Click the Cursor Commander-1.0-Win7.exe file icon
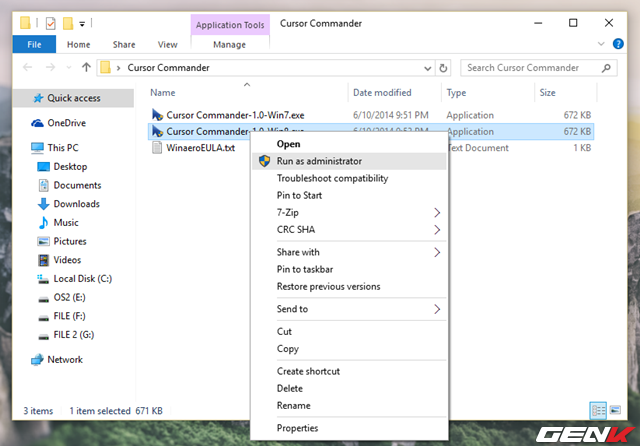The image size is (640, 446). pos(157,113)
